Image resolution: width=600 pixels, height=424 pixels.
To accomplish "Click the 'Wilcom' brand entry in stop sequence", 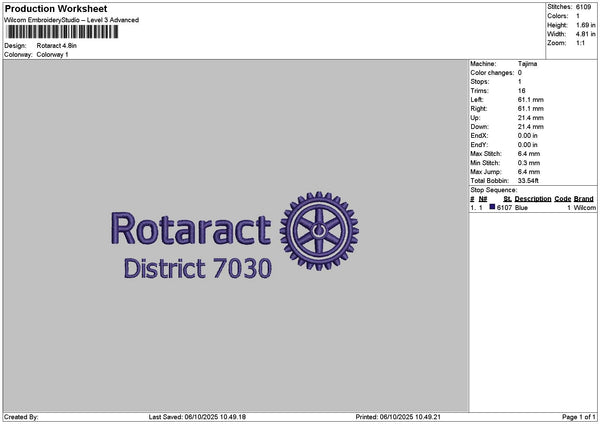I will click(x=585, y=208).
